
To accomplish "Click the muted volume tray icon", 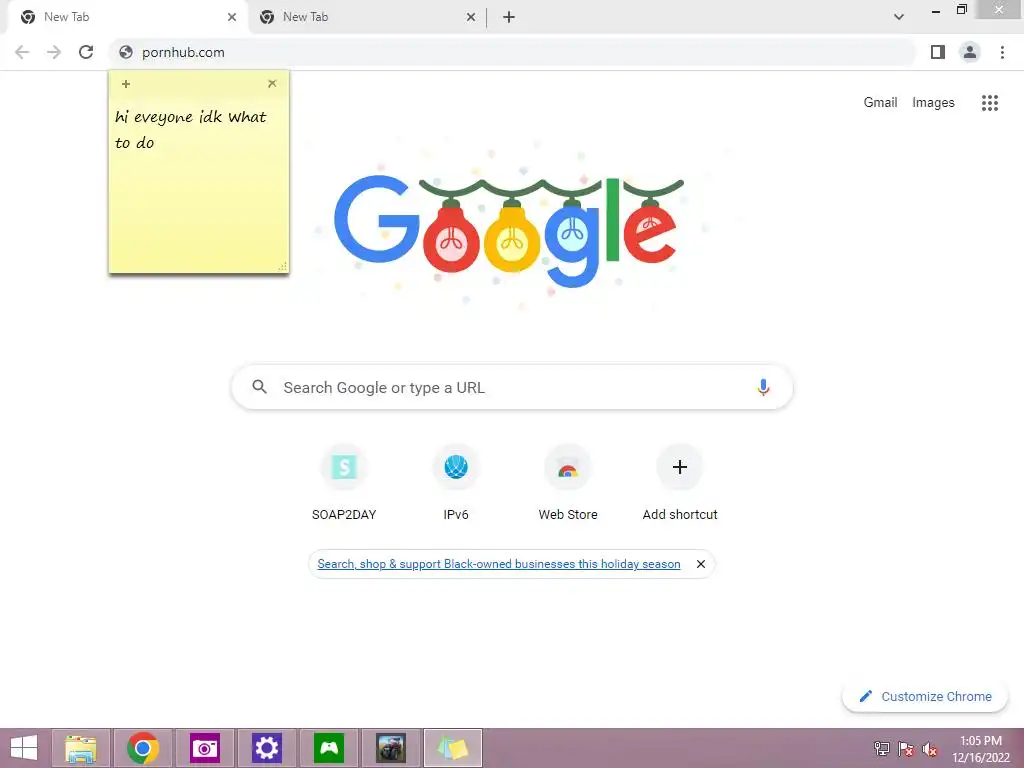I will (929, 749).
